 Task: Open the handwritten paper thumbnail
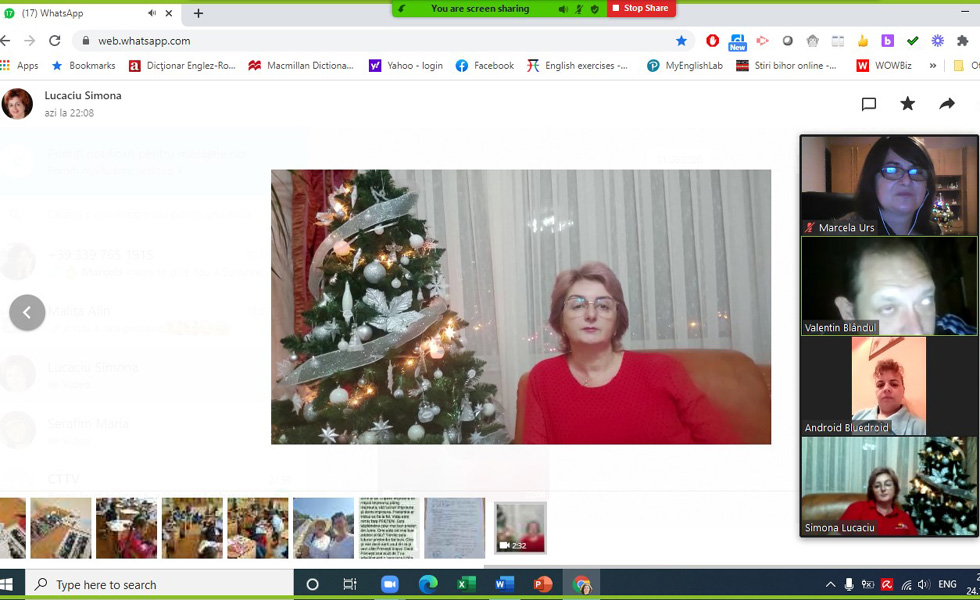coord(454,528)
